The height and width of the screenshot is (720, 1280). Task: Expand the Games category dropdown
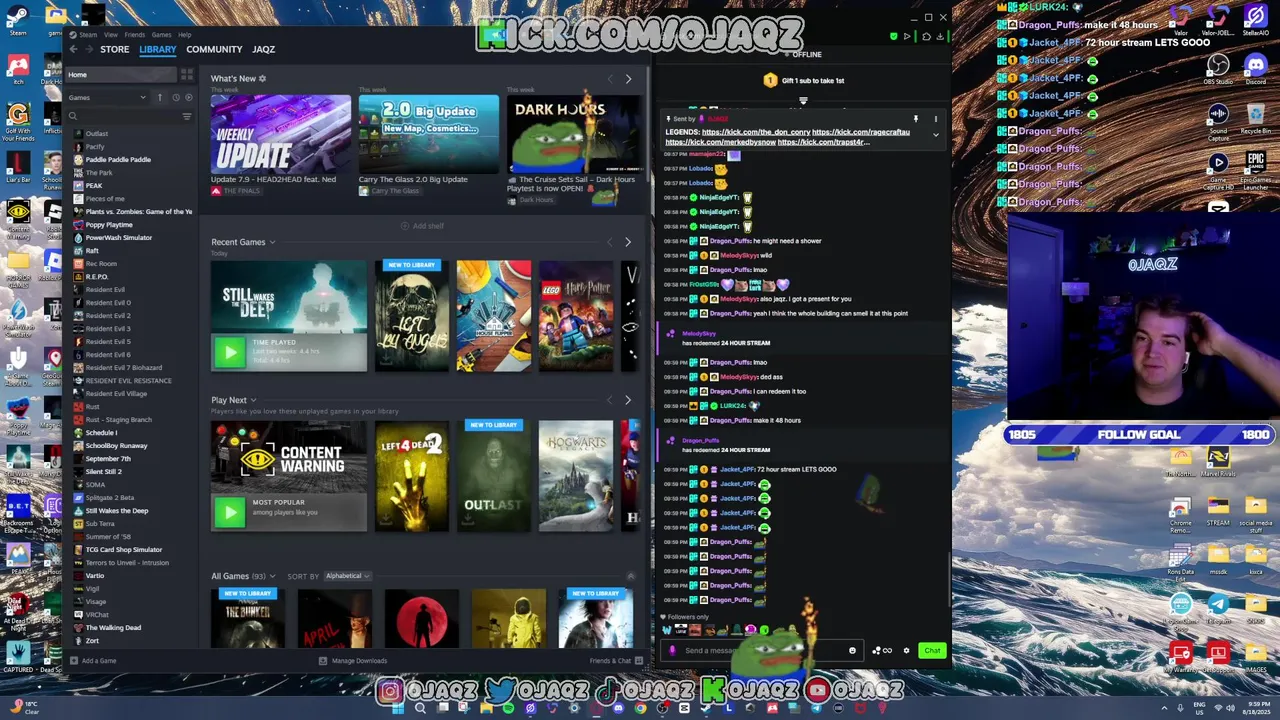coord(143,97)
